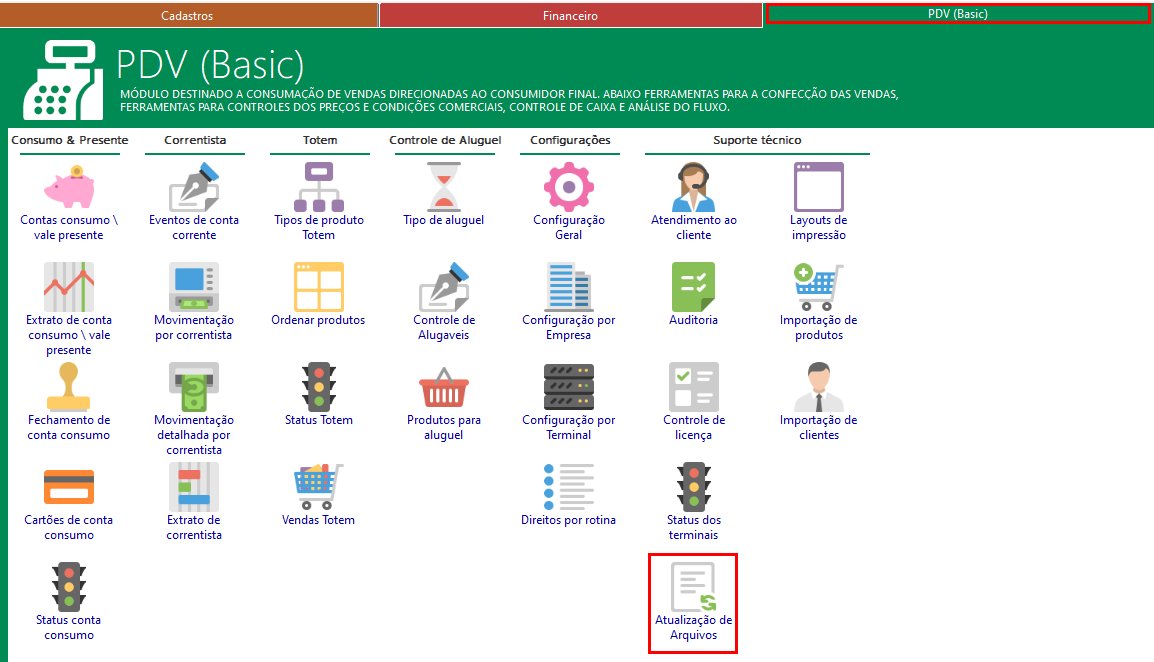Open Tipos de produto Totem icon
Screen dimensions: 1154x662
318,187
